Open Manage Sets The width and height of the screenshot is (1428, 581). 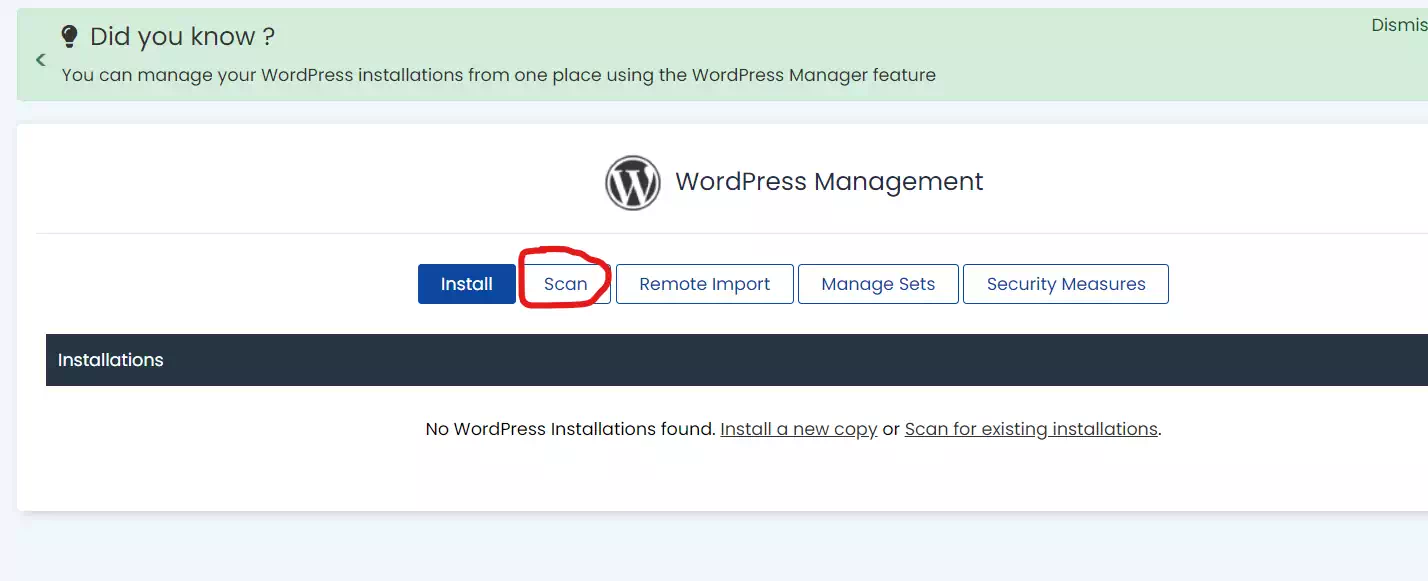coord(878,284)
